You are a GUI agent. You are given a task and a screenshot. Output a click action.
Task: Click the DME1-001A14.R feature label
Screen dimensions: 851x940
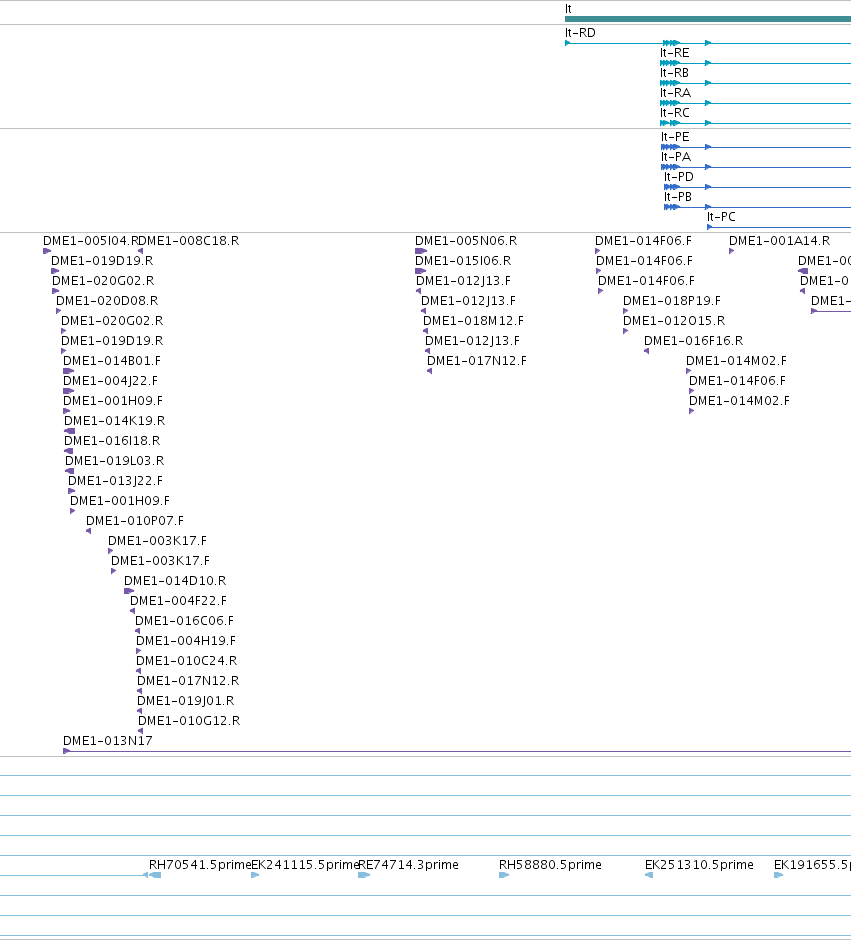click(780, 241)
